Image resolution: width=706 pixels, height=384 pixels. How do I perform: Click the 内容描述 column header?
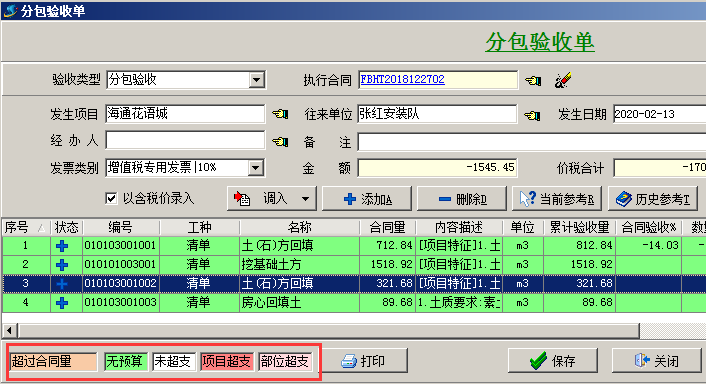click(459, 227)
